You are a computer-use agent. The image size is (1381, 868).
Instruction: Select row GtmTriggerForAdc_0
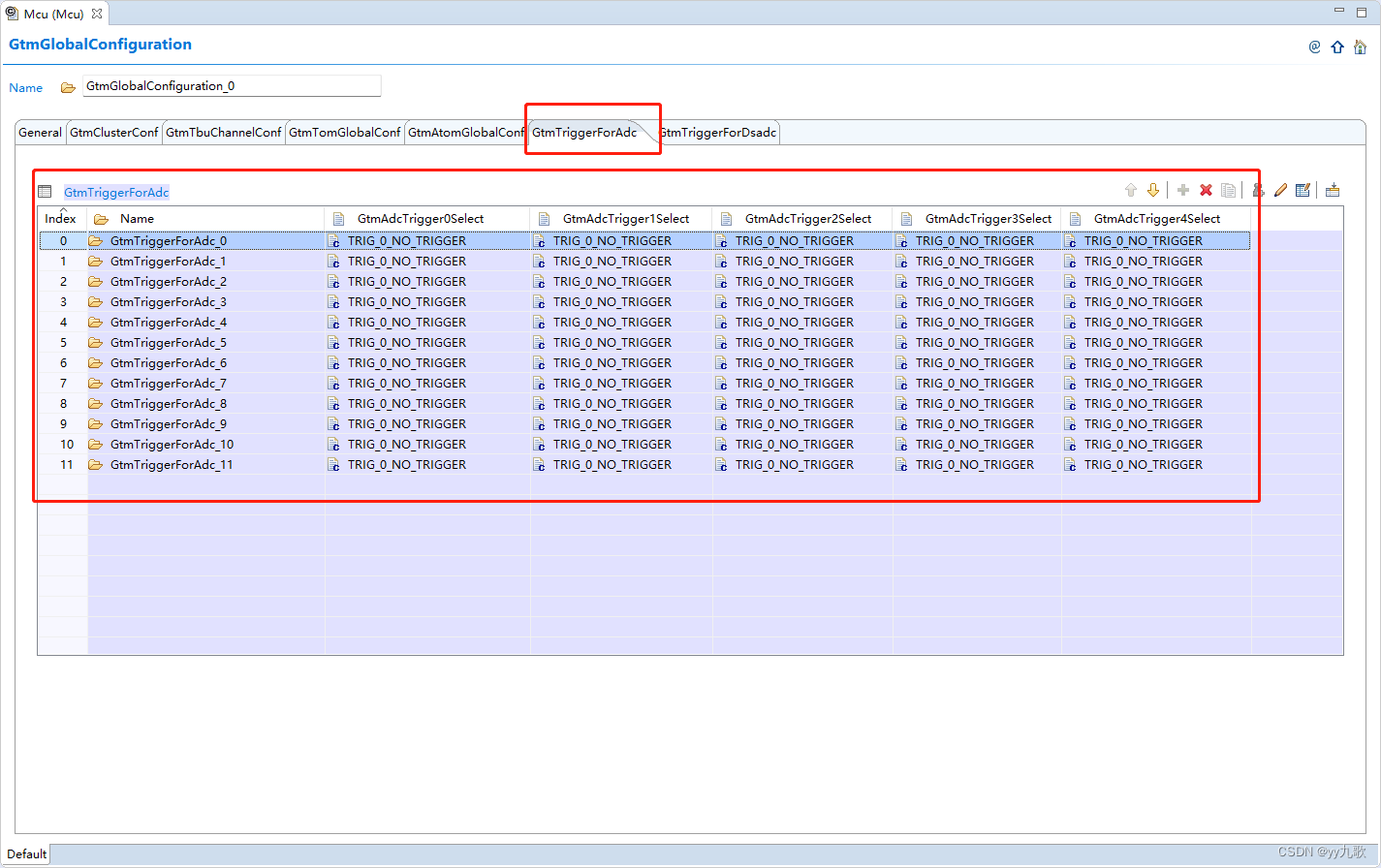(x=644, y=241)
